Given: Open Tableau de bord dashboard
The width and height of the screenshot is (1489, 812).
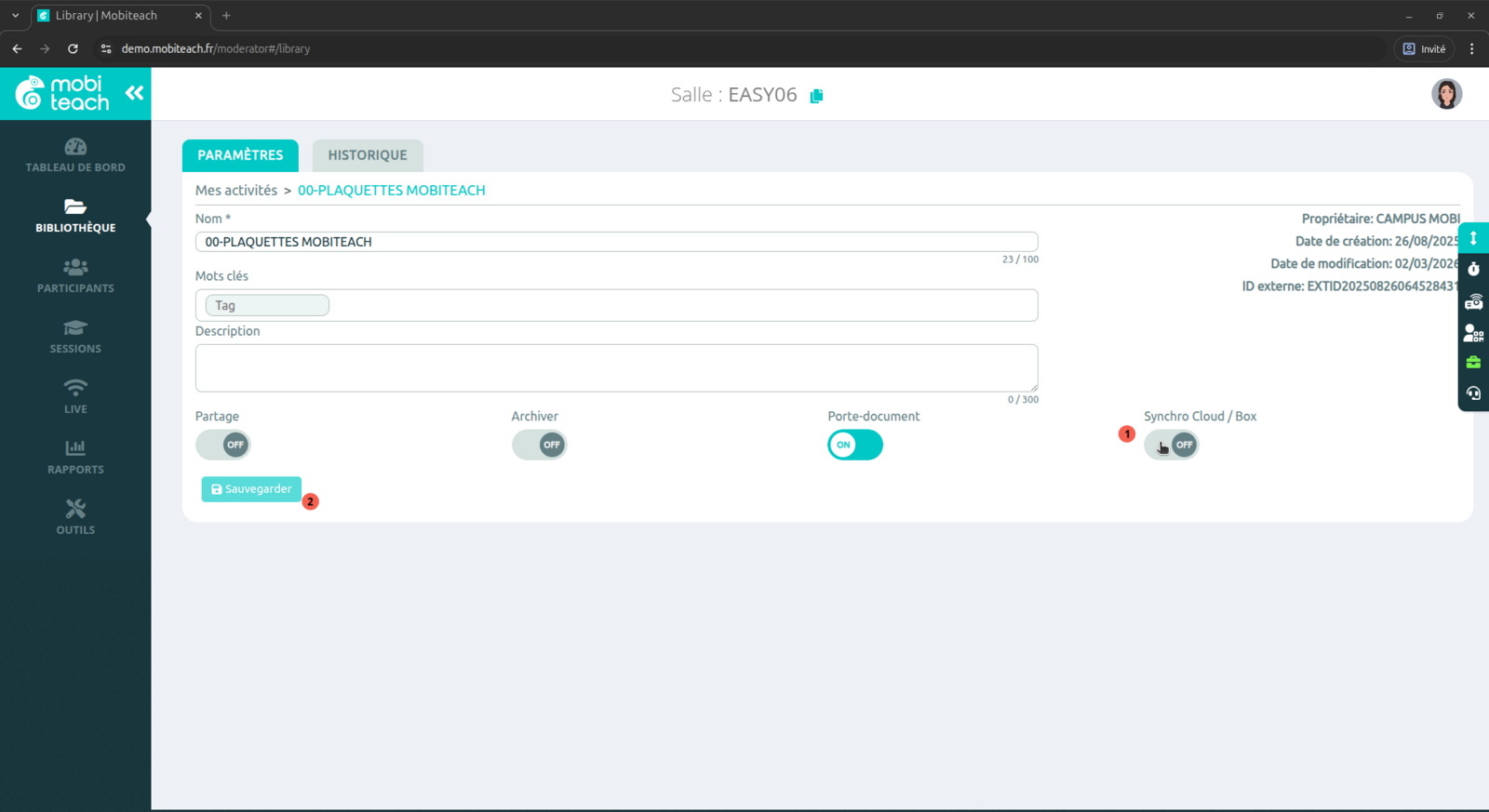Looking at the screenshot, I should [x=75, y=155].
